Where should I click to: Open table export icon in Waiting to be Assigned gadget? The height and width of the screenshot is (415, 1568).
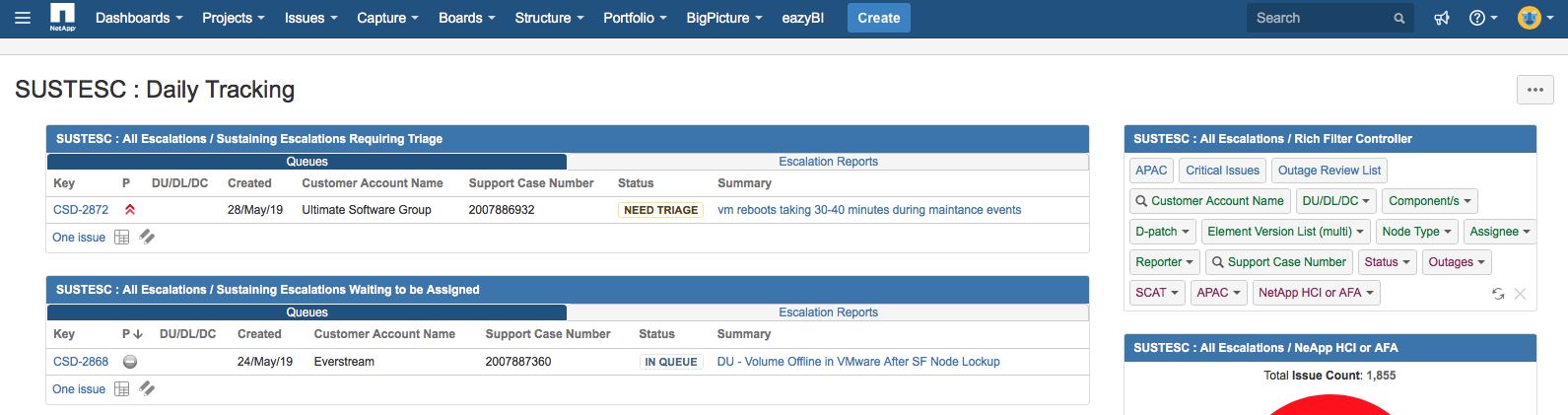(x=122, y=389)
